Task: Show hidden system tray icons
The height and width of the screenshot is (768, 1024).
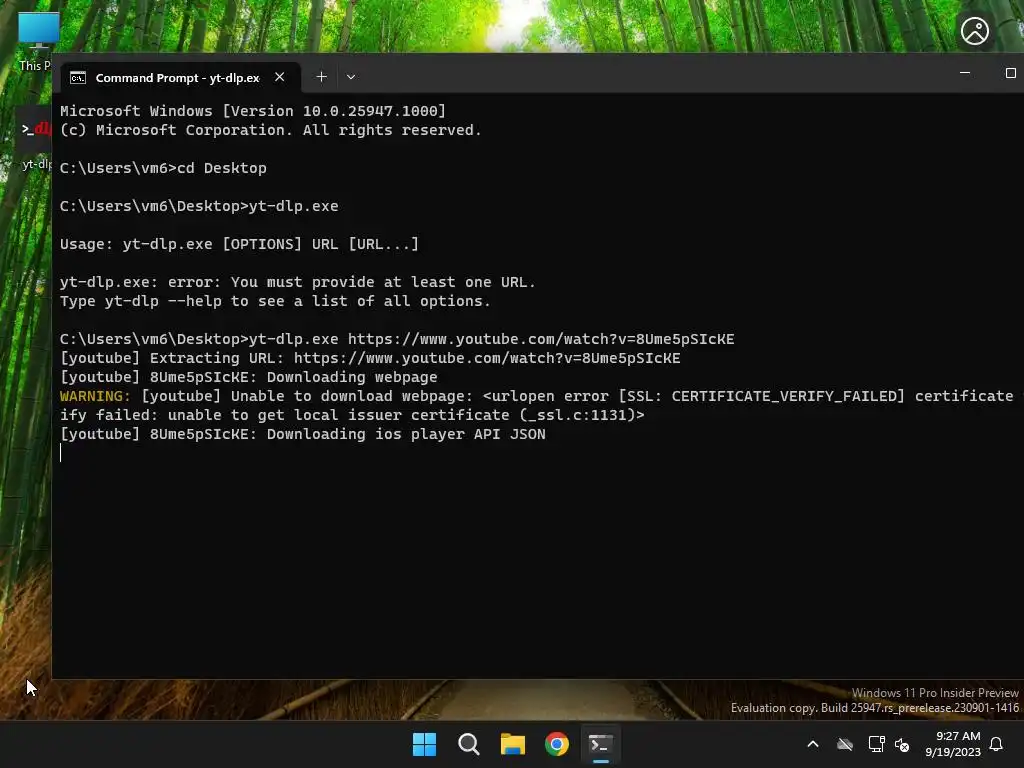Action: 813,744
